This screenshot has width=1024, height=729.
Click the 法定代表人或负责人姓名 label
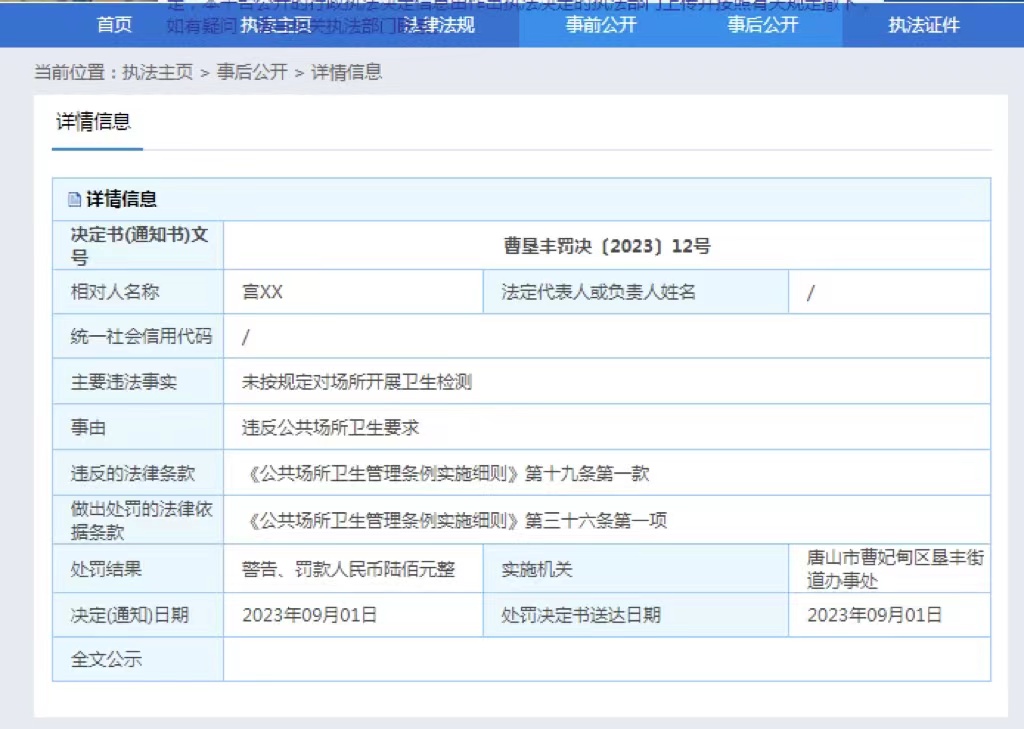click(x=598, y=292)
